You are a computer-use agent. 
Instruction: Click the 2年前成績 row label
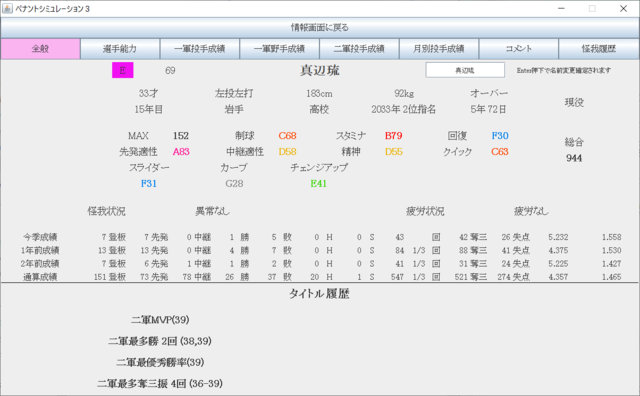pos(40,263)
